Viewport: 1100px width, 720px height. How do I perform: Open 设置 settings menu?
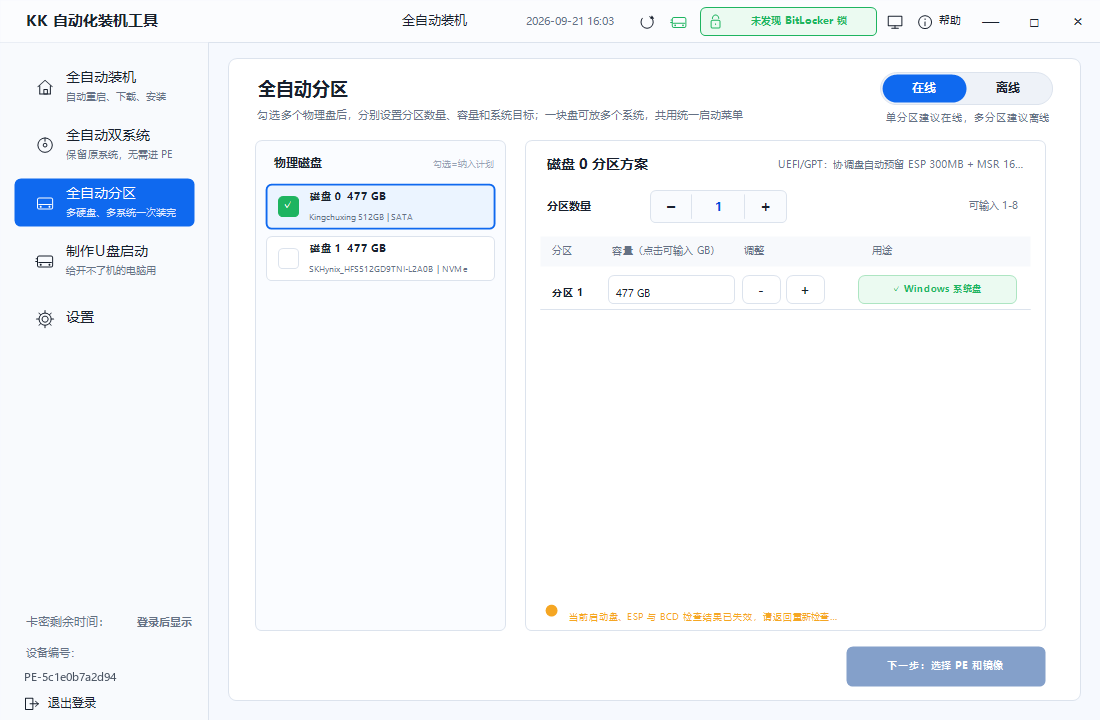105,318
